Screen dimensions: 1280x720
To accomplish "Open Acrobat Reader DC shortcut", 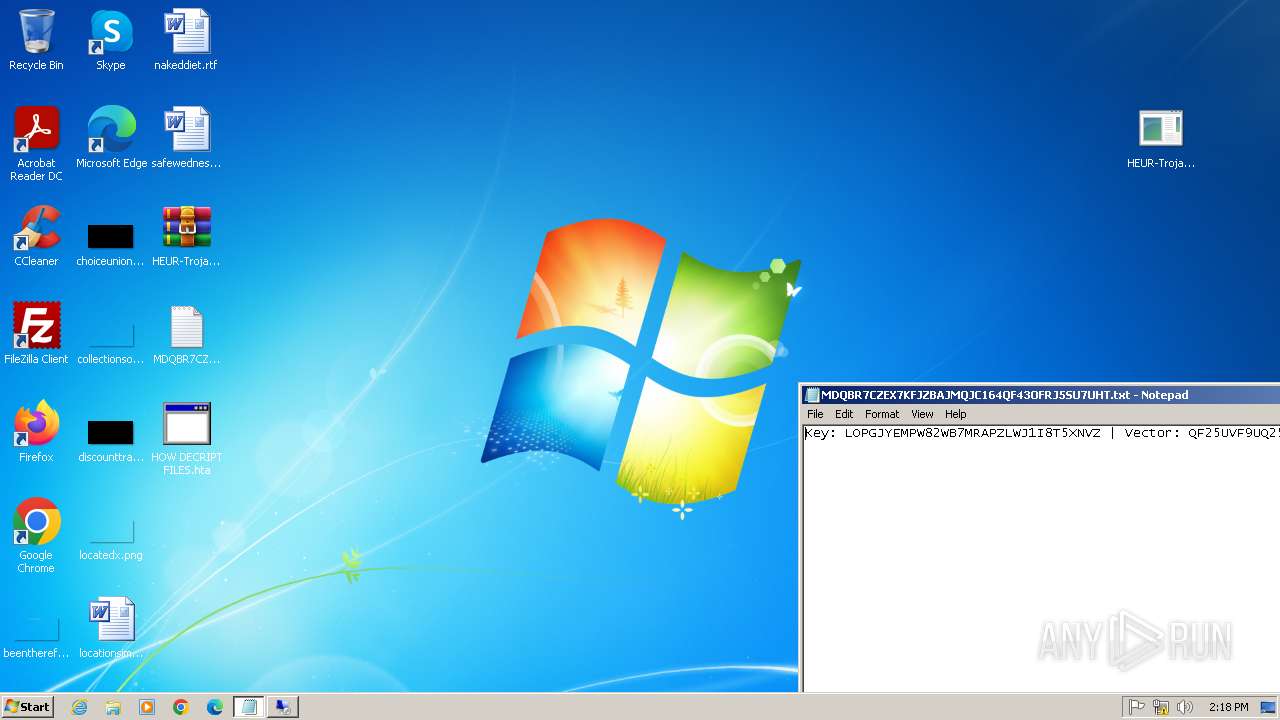I will point(36,143).
